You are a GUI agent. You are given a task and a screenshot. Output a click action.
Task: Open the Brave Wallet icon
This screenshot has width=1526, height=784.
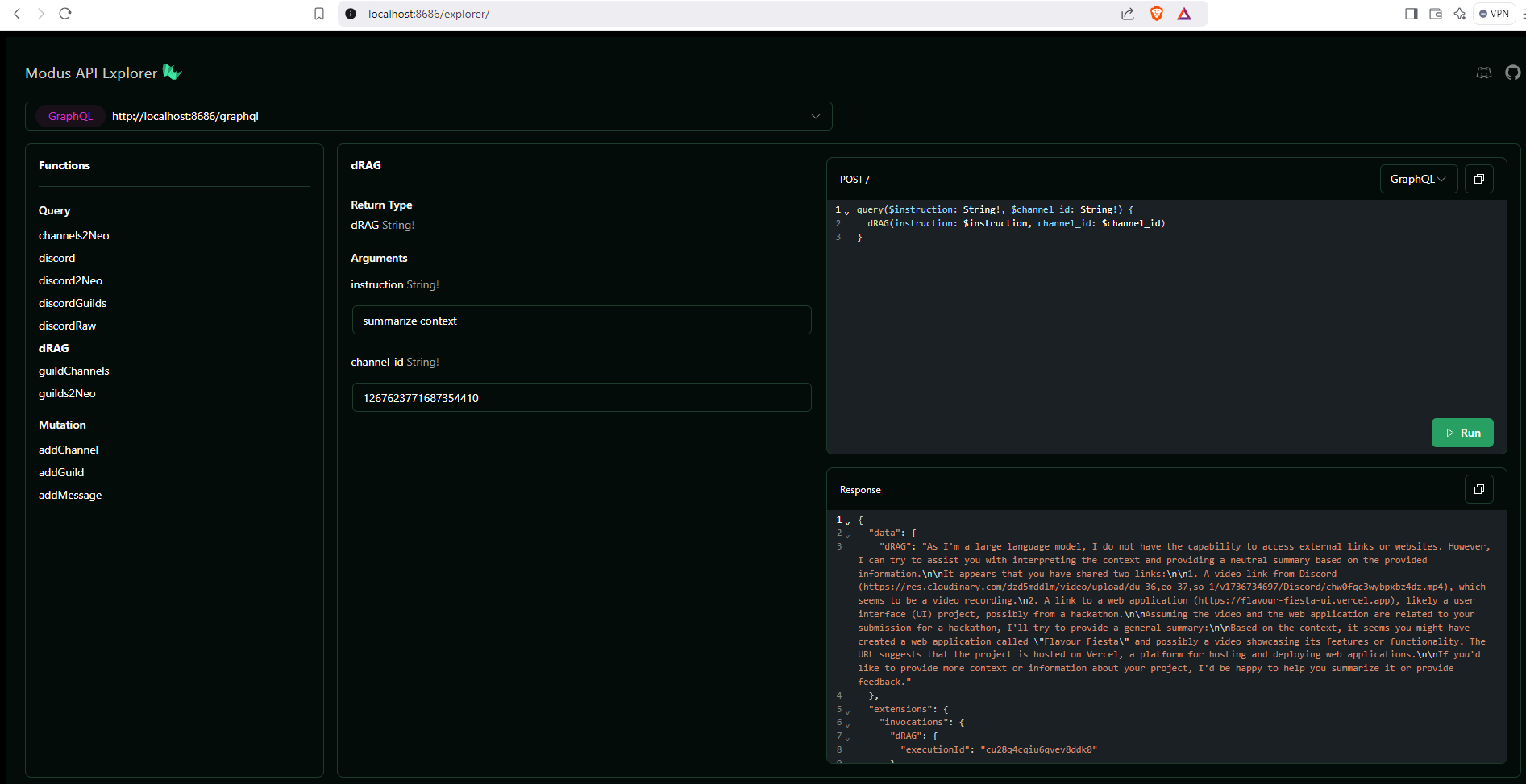pyautogui.click(x=1436, y=14)
